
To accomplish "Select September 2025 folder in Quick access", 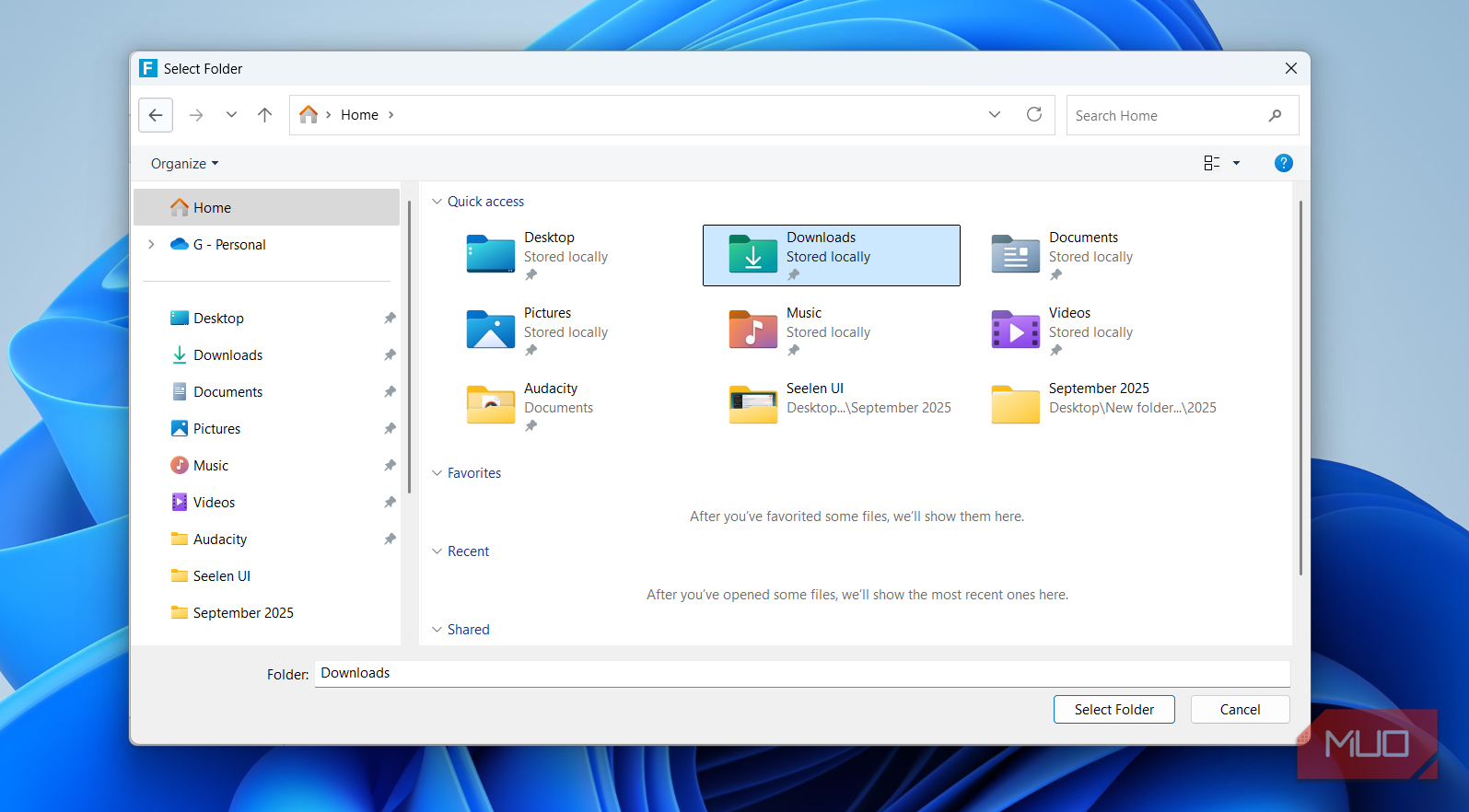I will tap(1015, 405).
